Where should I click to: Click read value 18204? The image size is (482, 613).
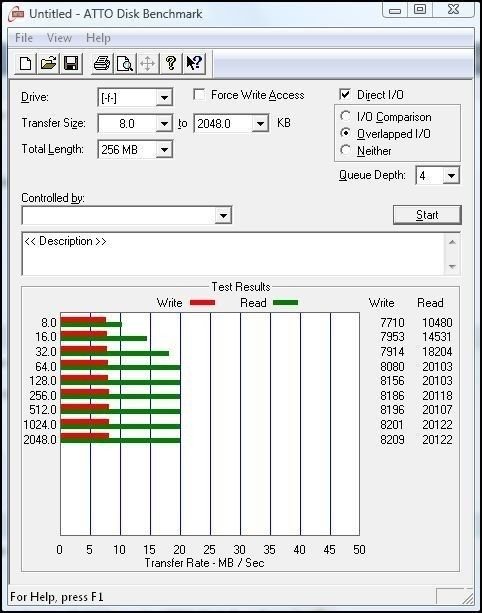(x=437, y=351)
